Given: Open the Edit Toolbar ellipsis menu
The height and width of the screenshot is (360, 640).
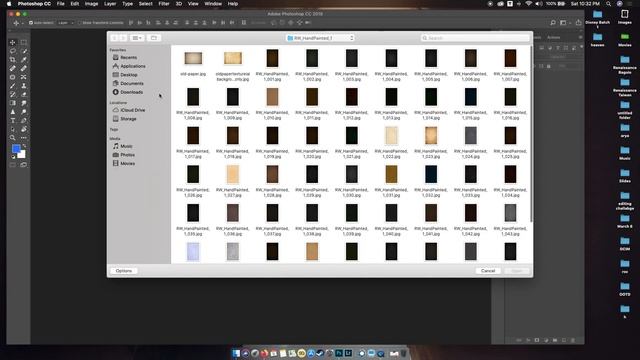Looking at the screenshot, I should point(24,138).
